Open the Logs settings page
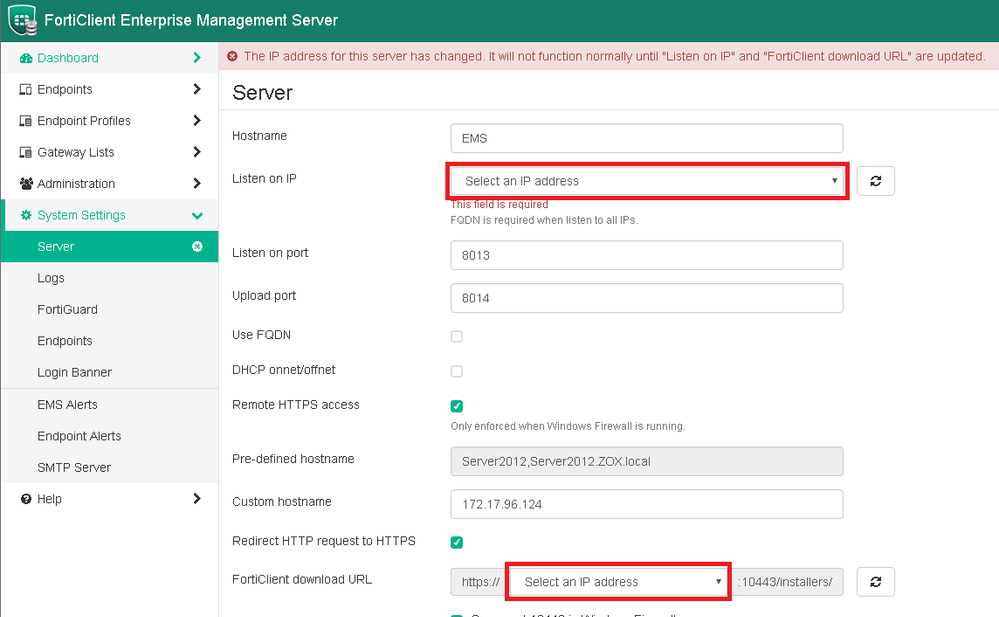 [51, 278]
